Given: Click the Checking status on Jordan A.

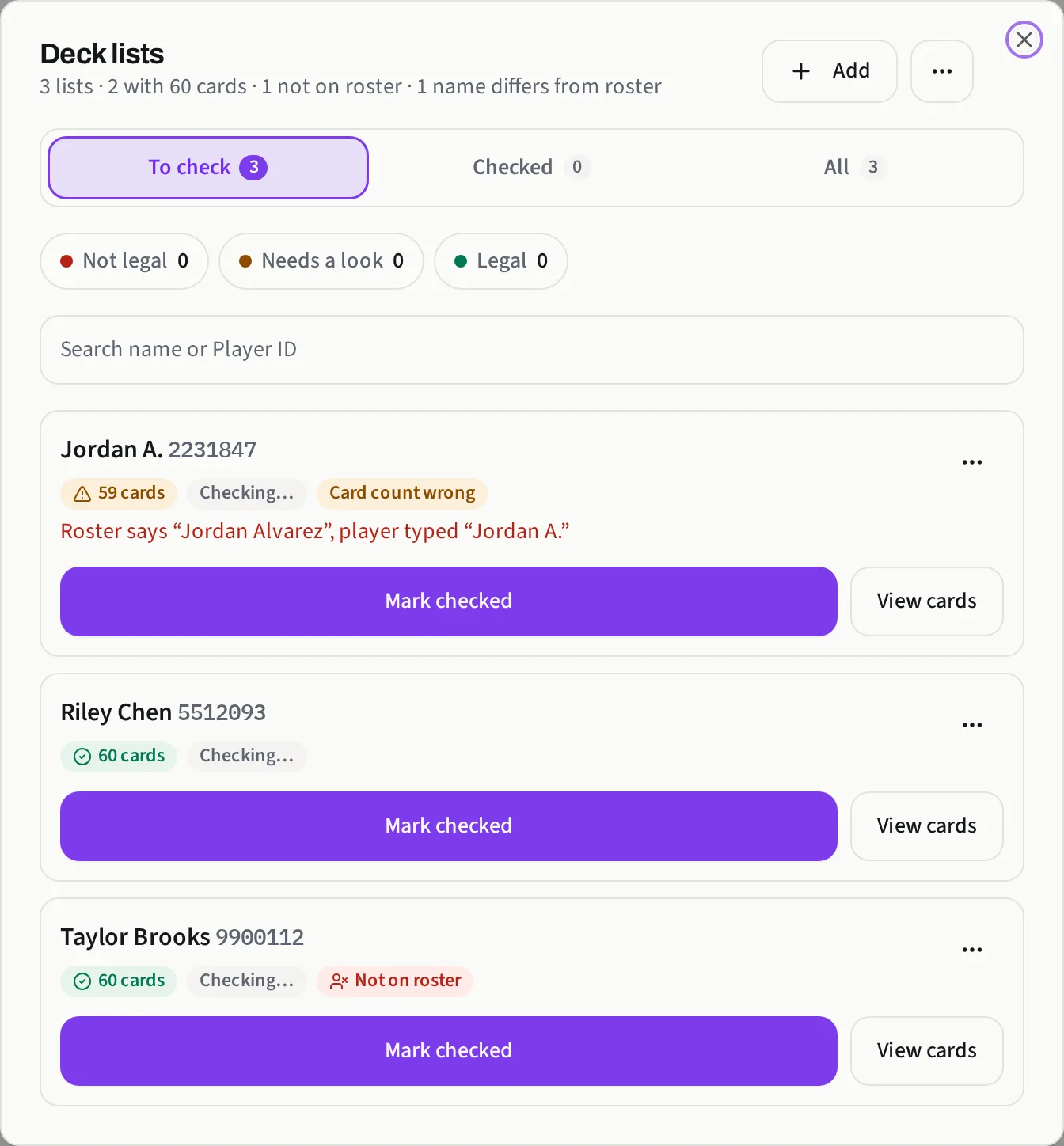Looking at the screenshot, I should (247, 493).
